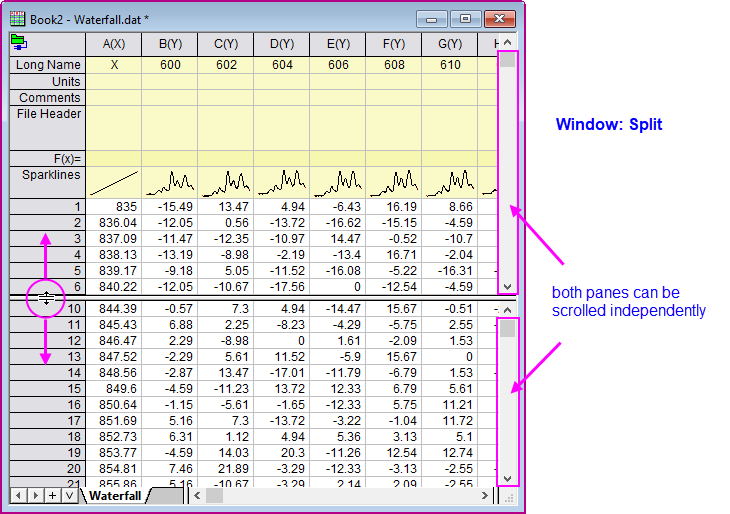Select row 14 header
The height and width of the screenshot is (514, 730).
pyautogui.click(x=46, y=371)
